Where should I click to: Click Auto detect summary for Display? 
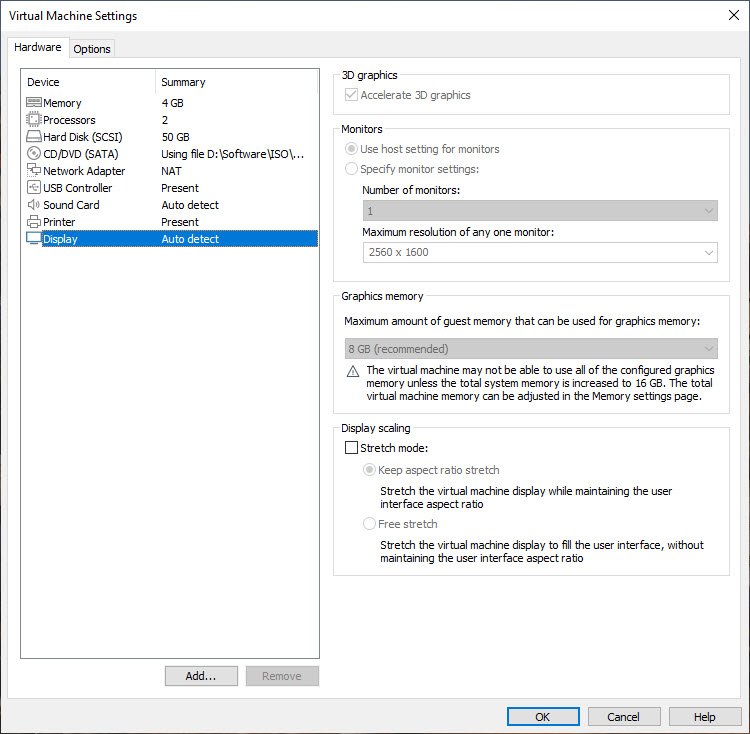pos(190,239)
